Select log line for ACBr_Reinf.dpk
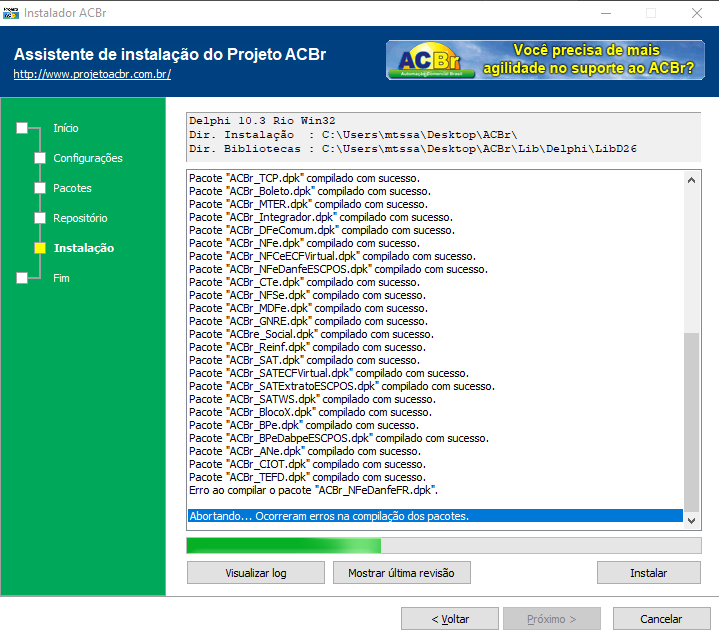Screen dimensions: 719x636 [x=435, y=347]
